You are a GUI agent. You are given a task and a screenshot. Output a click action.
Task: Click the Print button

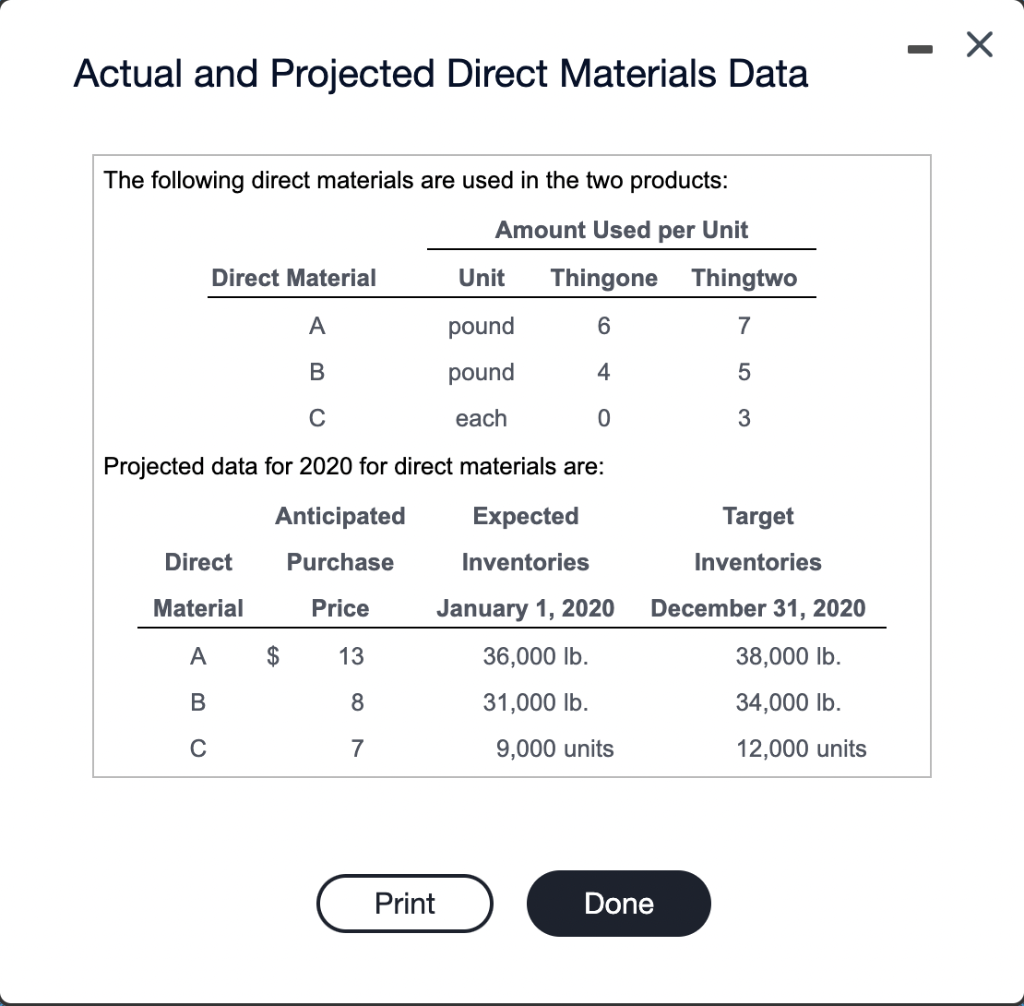(404, 904)
